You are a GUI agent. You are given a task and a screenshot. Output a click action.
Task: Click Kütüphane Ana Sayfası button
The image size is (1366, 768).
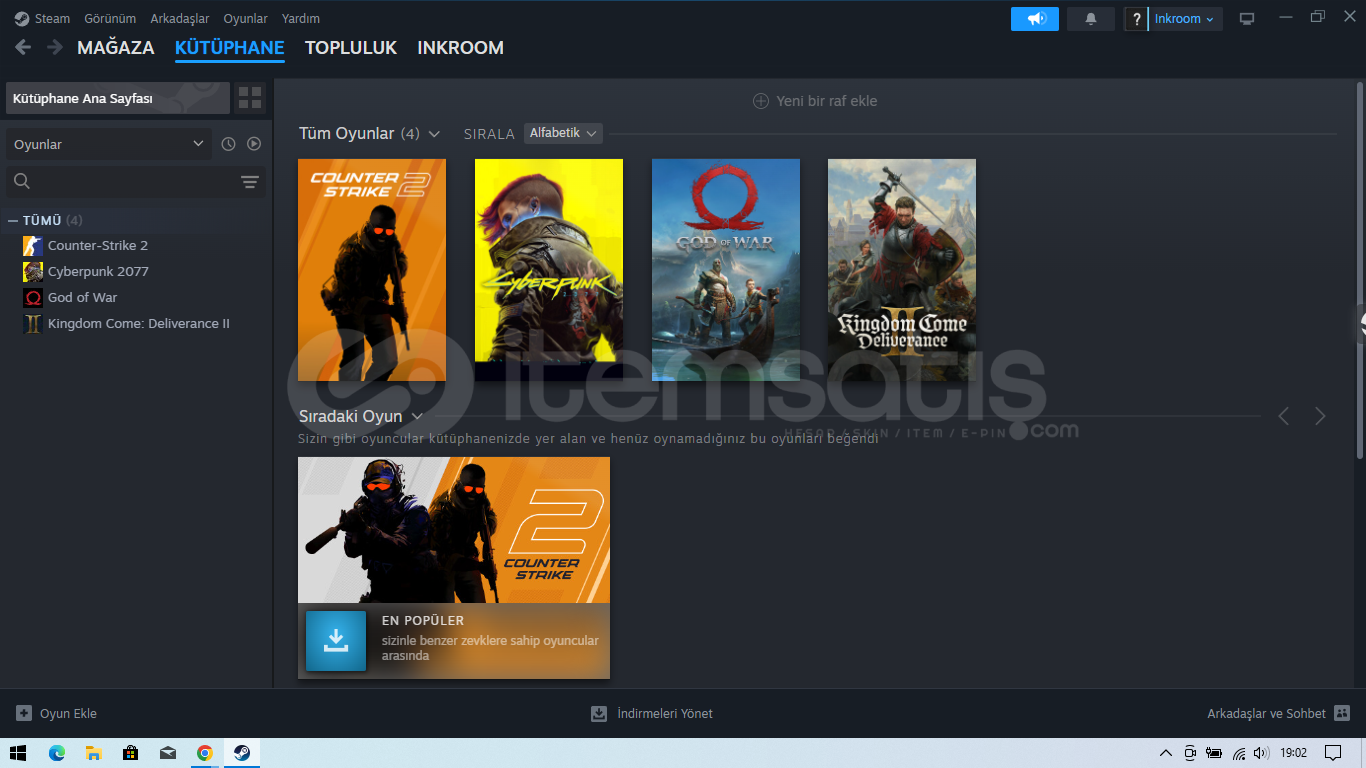click(x=118, y=98)
